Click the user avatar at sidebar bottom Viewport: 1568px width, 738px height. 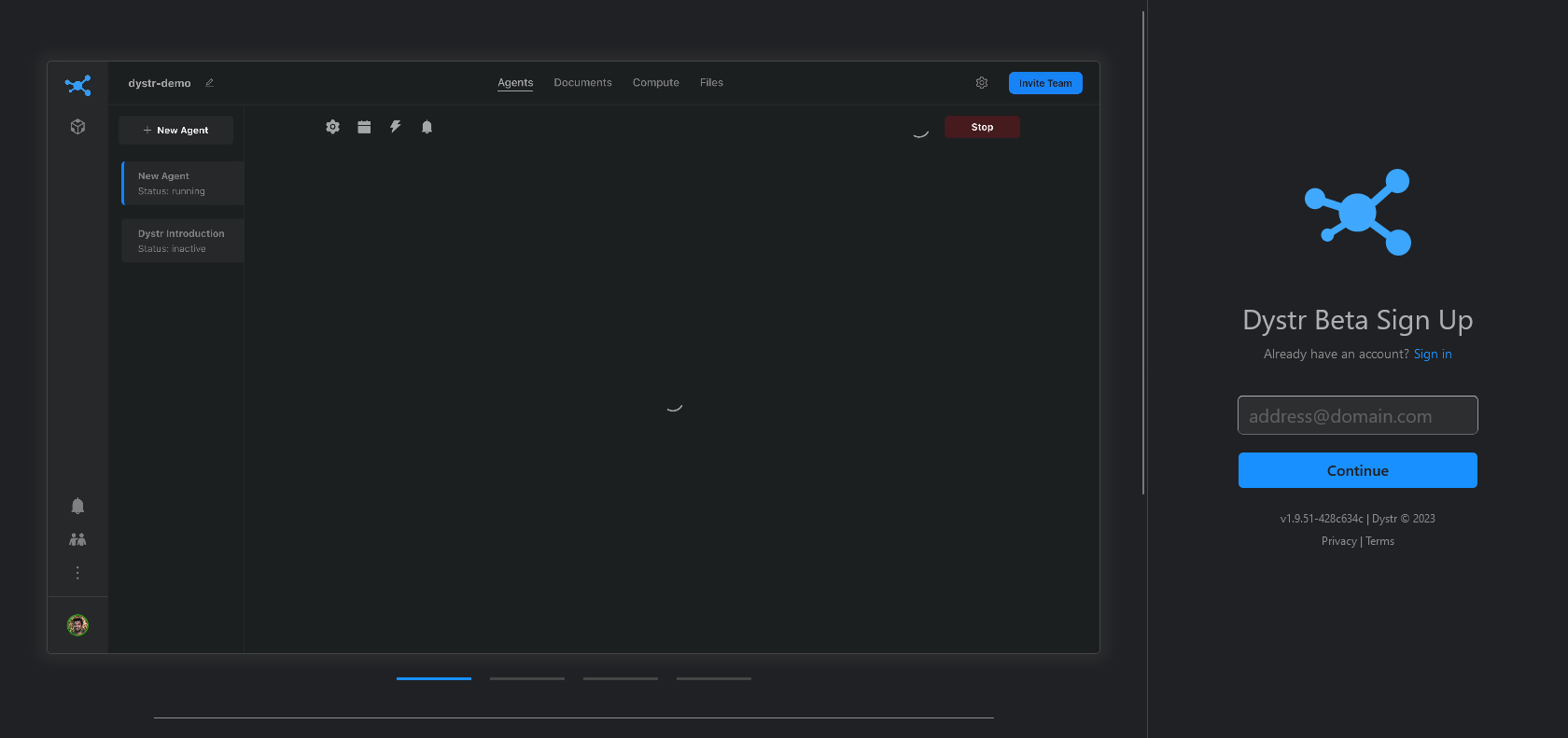78,625
